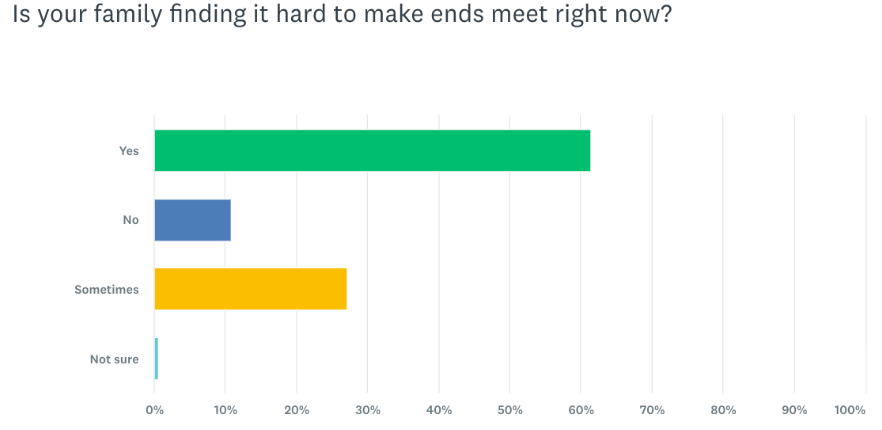Image resolution: width=882 pixels, height=430 pixels.
Task: Click the 50% axis label
Action: [509, 410]
